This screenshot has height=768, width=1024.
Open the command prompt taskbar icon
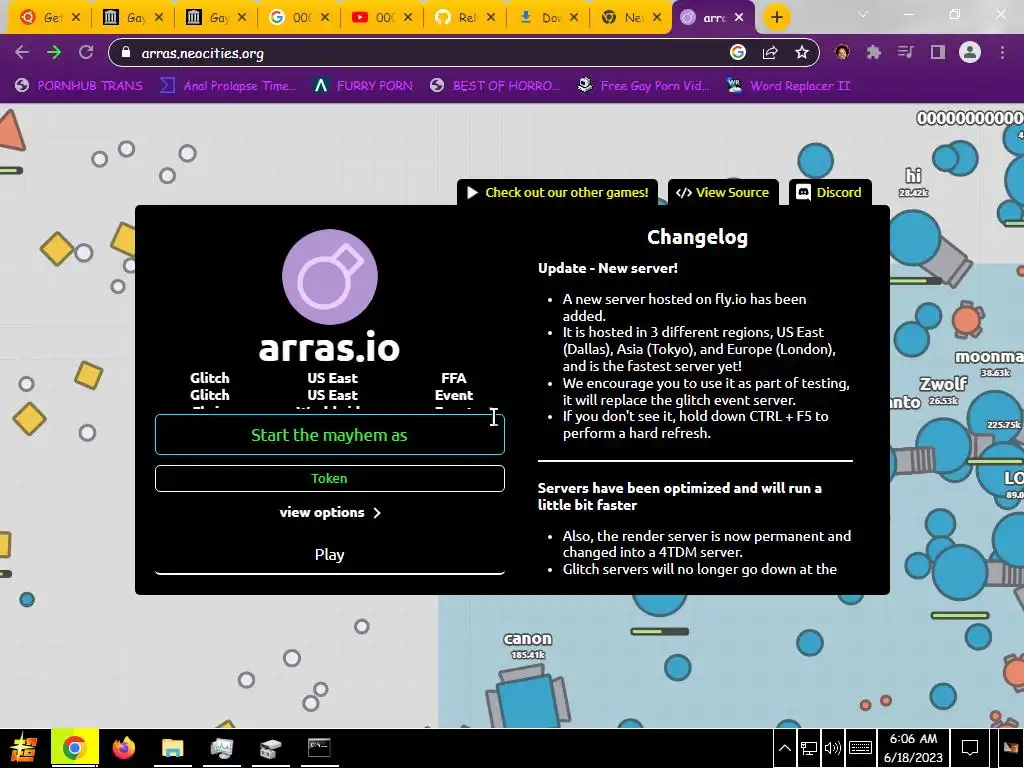point(319,748)
